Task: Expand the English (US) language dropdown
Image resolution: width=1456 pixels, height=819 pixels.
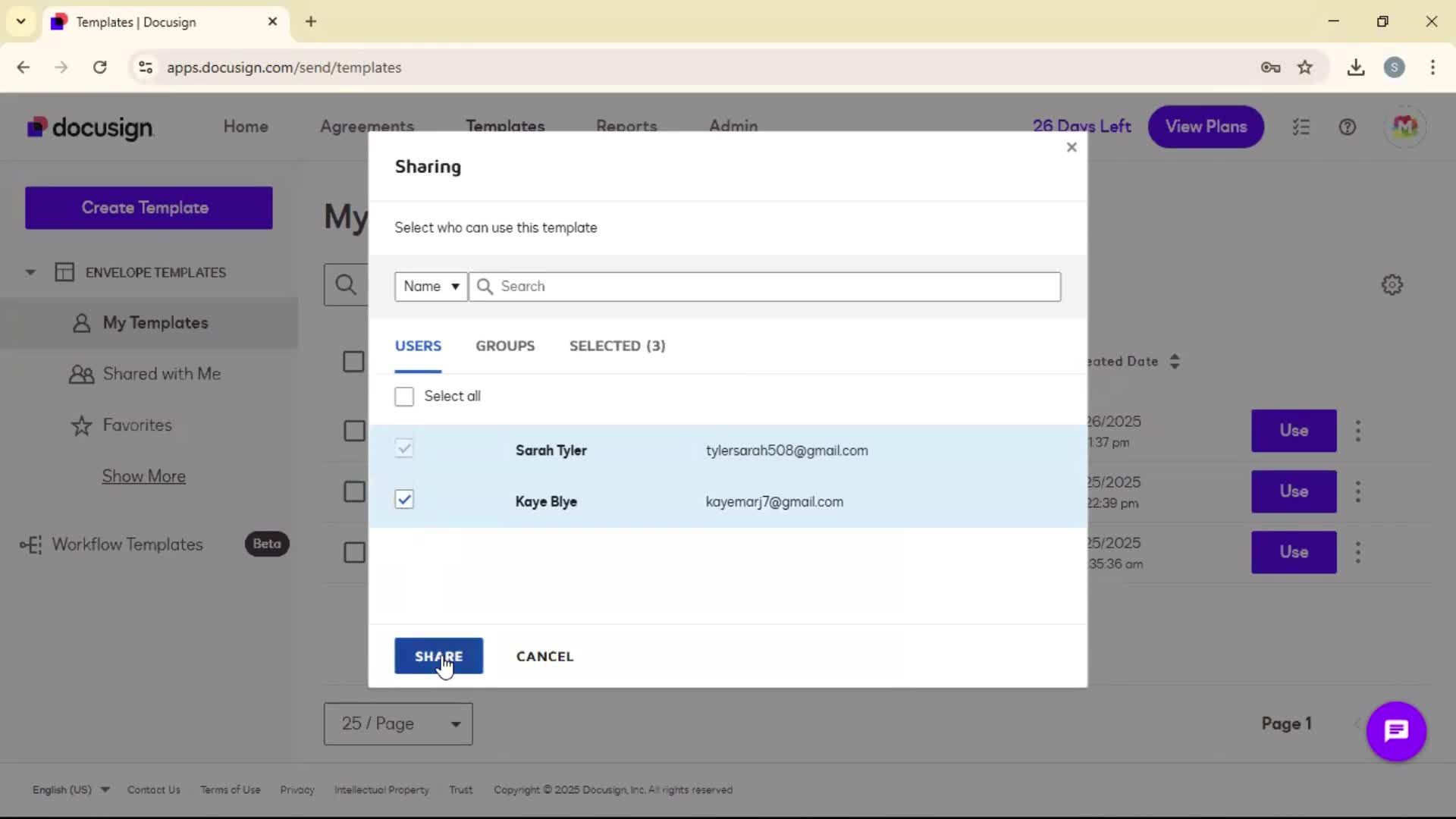Action: [x=71, y=789]
